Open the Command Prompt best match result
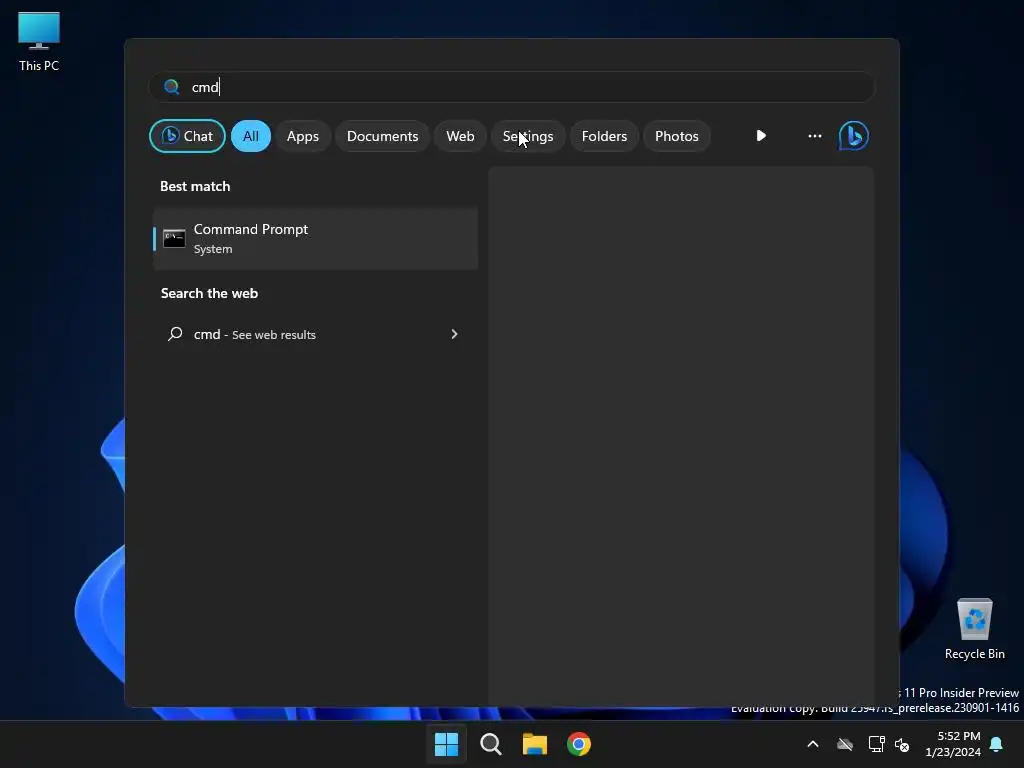The image size is (1024, 768). click(316, 238)
